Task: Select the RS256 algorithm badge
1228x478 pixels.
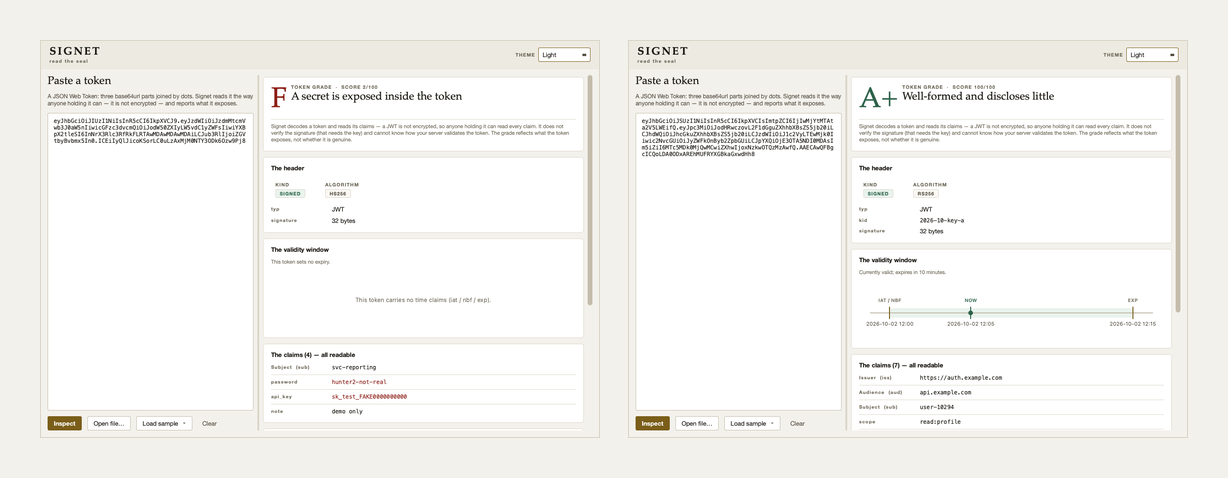Action: (x=926, y=194)
